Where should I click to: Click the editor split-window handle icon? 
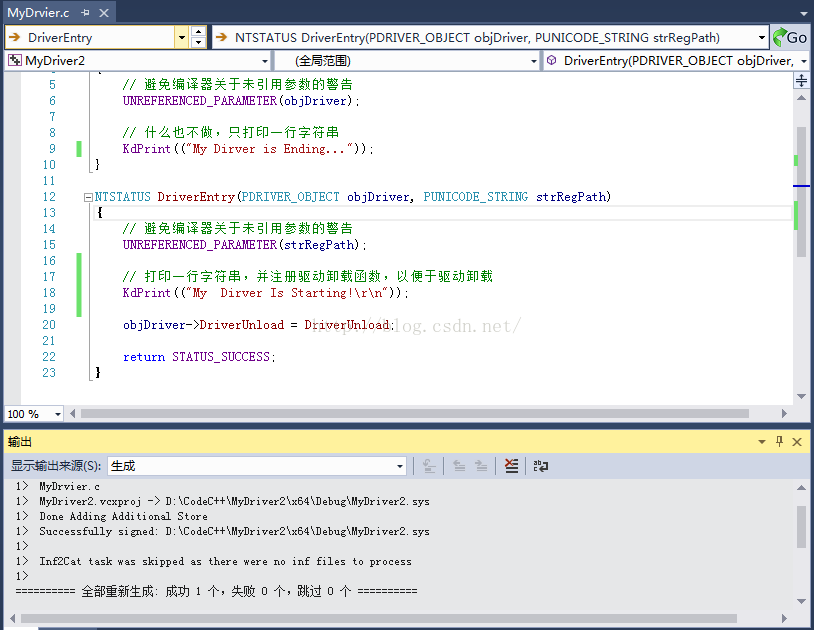(x=801, y=80)
